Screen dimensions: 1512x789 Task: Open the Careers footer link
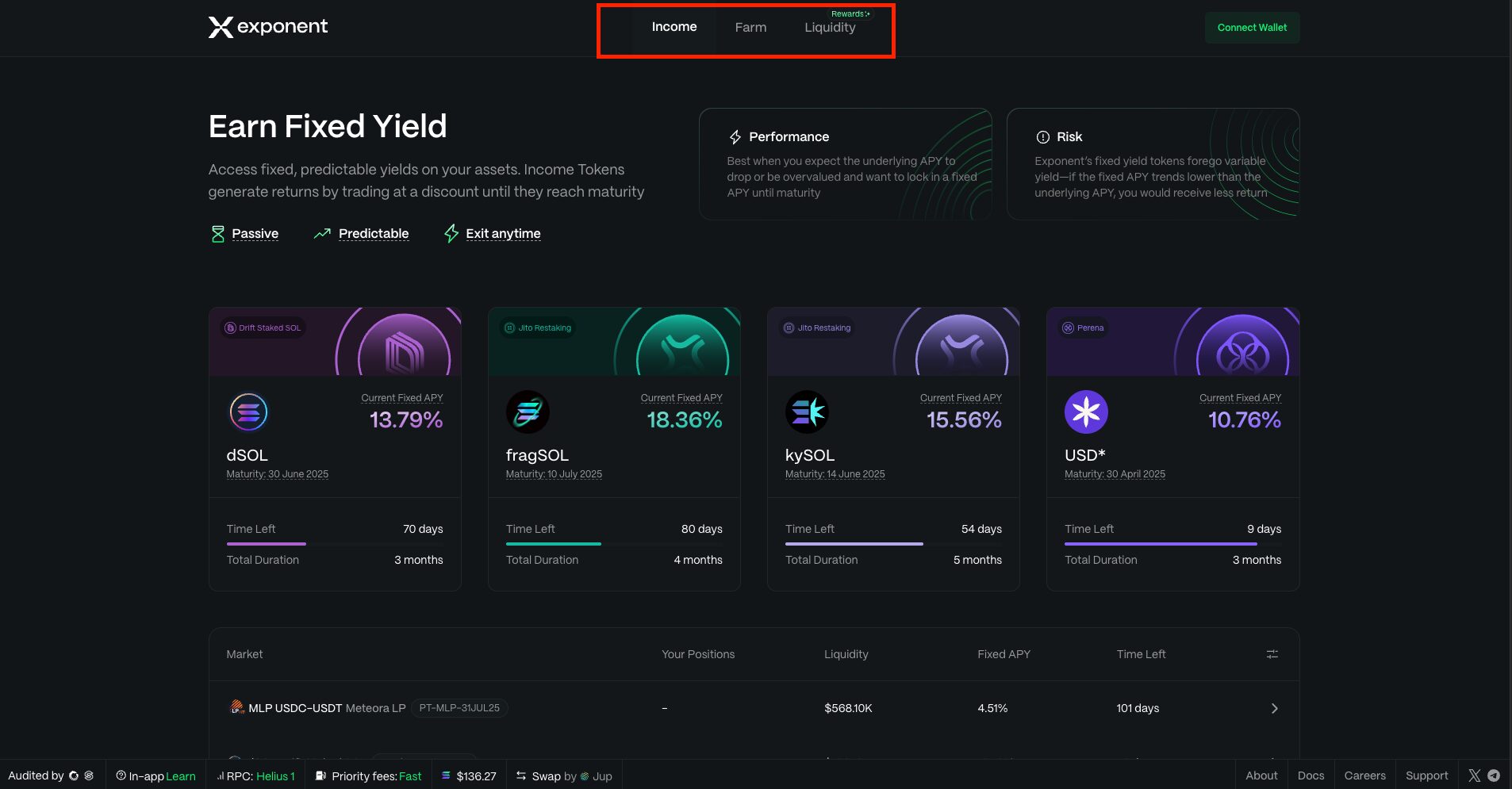coord(1364,776)
